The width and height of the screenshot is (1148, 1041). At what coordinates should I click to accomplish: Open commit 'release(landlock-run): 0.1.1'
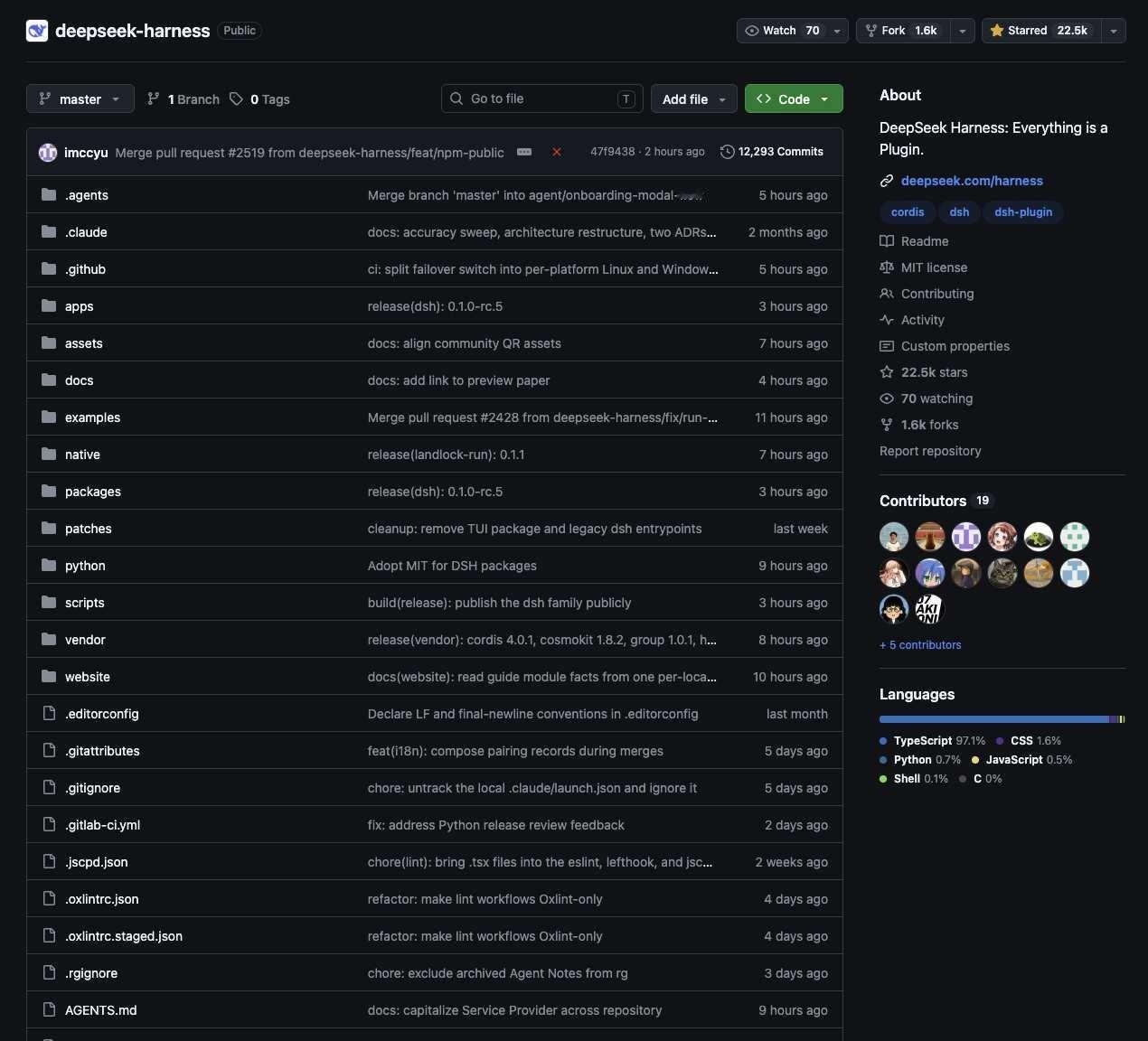[x=447, y=455]
